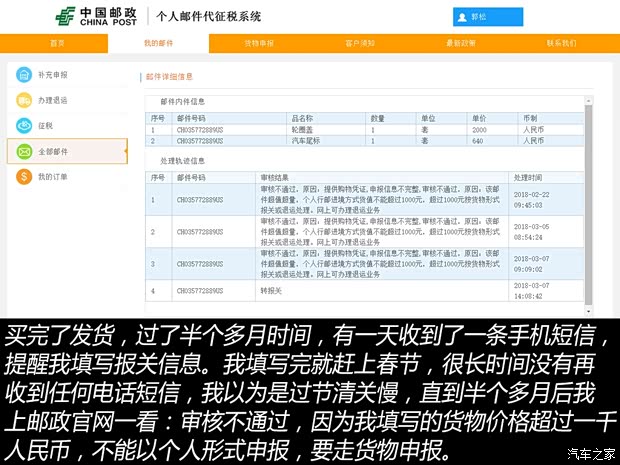Click the 邮件内件信息 heading
620x465 pixels.
point(183,102)
